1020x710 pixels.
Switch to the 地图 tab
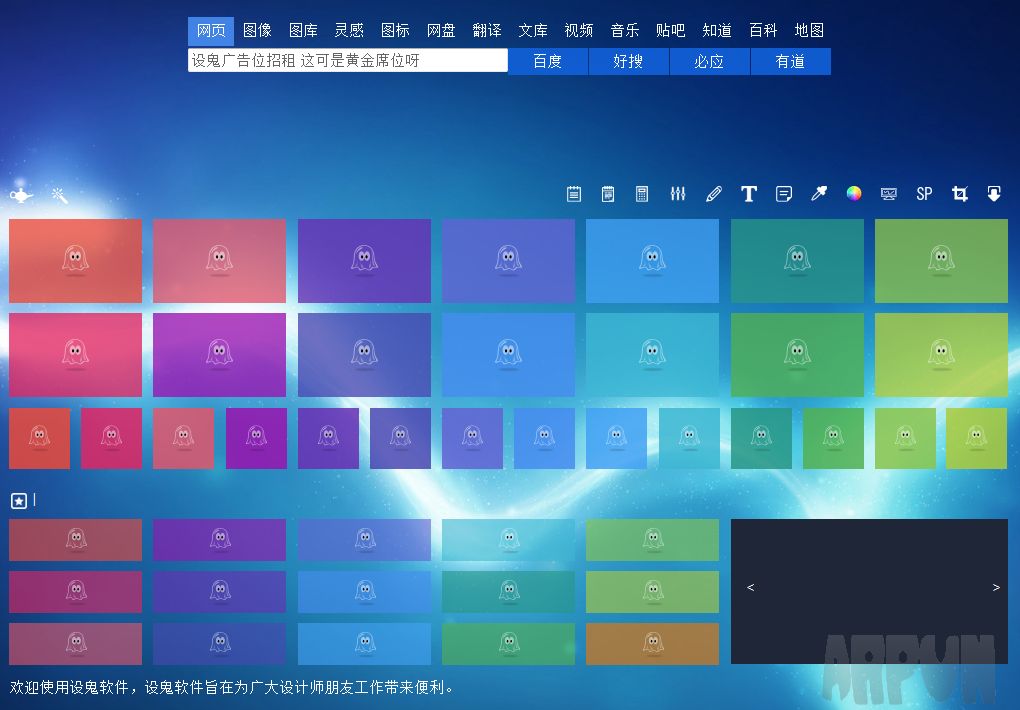809,30
